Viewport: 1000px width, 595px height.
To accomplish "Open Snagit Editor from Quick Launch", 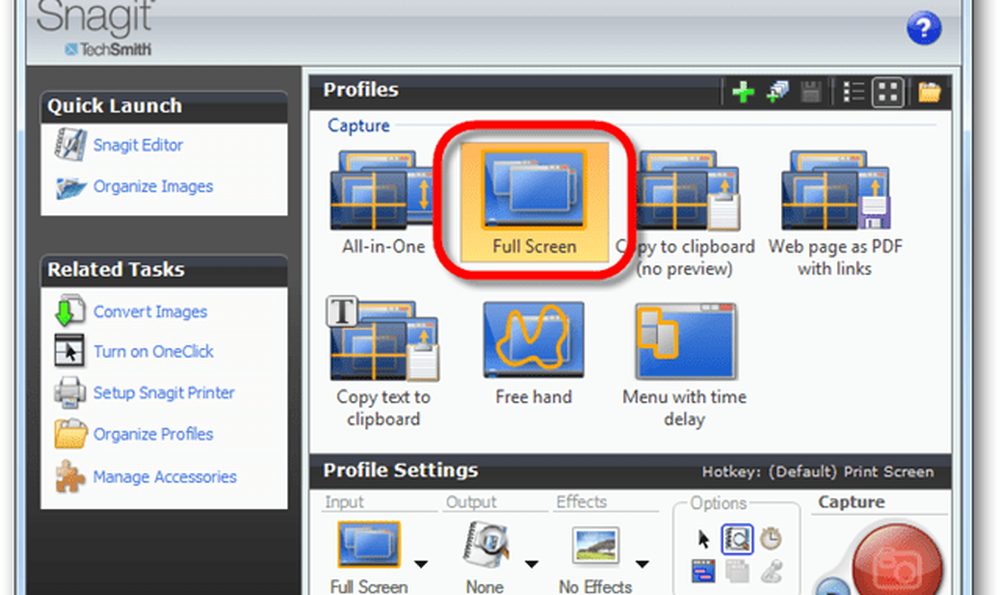I will (x=138, y=145).
